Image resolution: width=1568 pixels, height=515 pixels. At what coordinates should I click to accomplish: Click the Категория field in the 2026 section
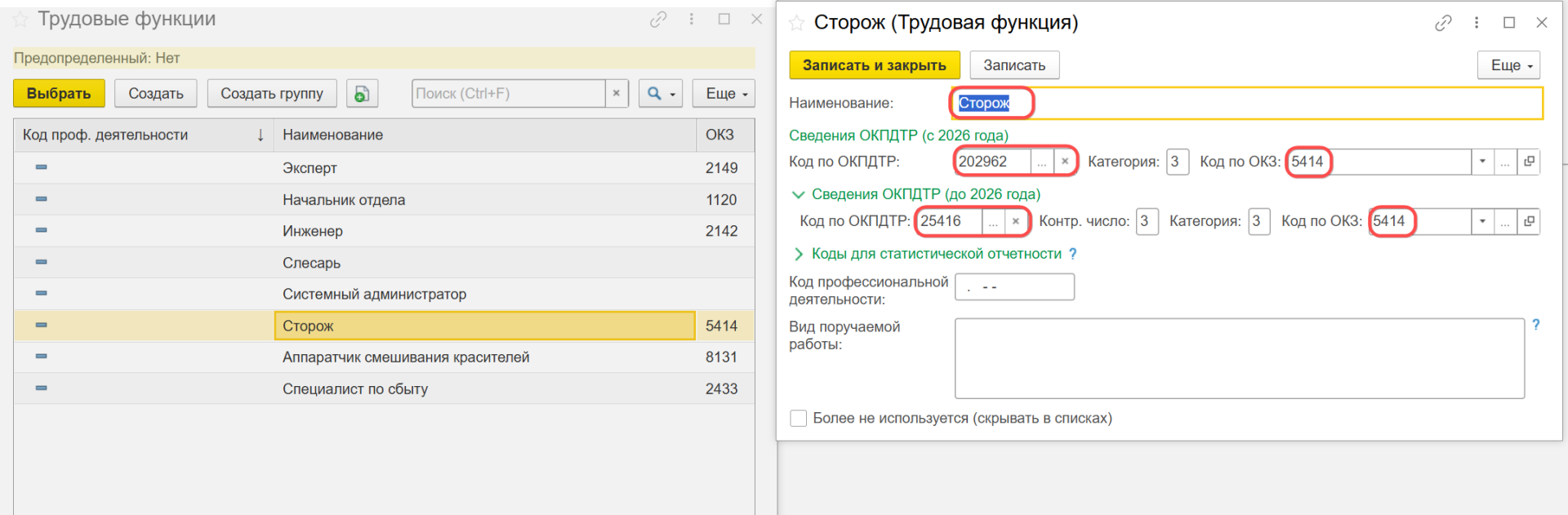tap(1177, 162)
